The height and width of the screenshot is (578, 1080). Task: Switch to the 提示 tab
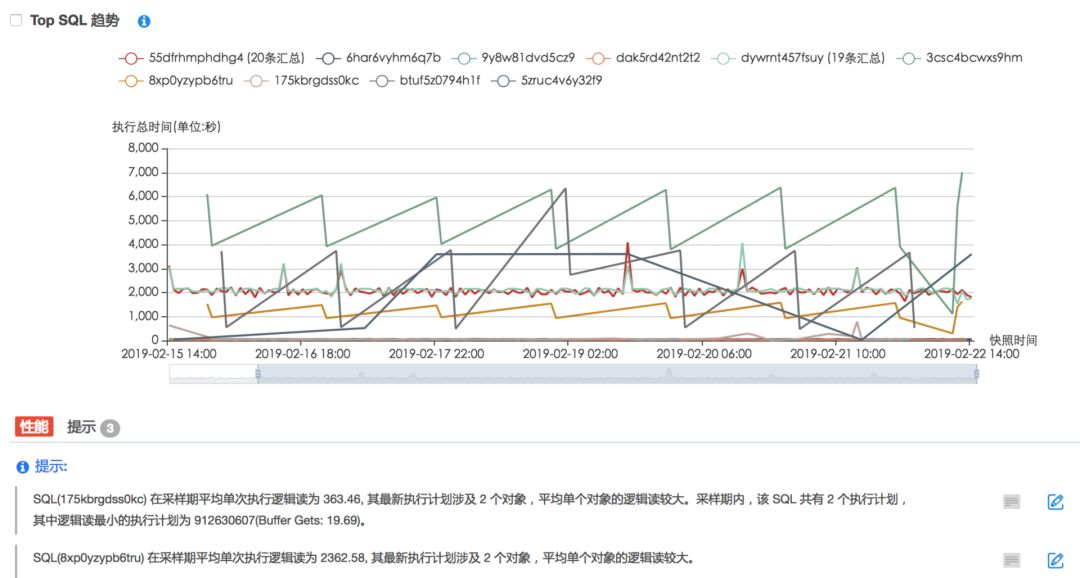[x=81, y=427]
